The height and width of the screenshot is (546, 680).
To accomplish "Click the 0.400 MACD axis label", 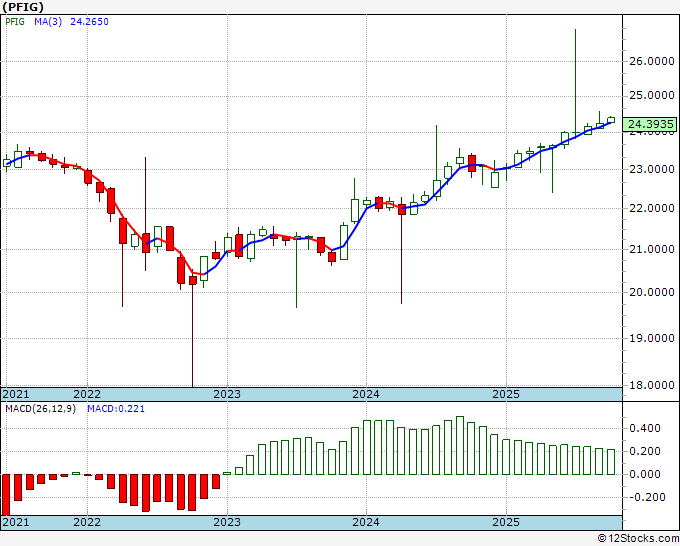I will click(645, 428).
